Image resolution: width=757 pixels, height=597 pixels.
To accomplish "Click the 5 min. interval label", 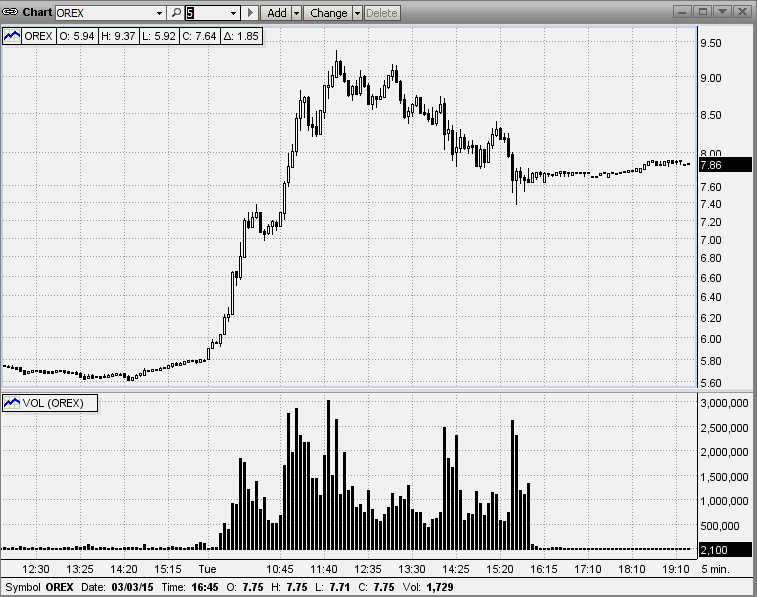I will (715, 569).
